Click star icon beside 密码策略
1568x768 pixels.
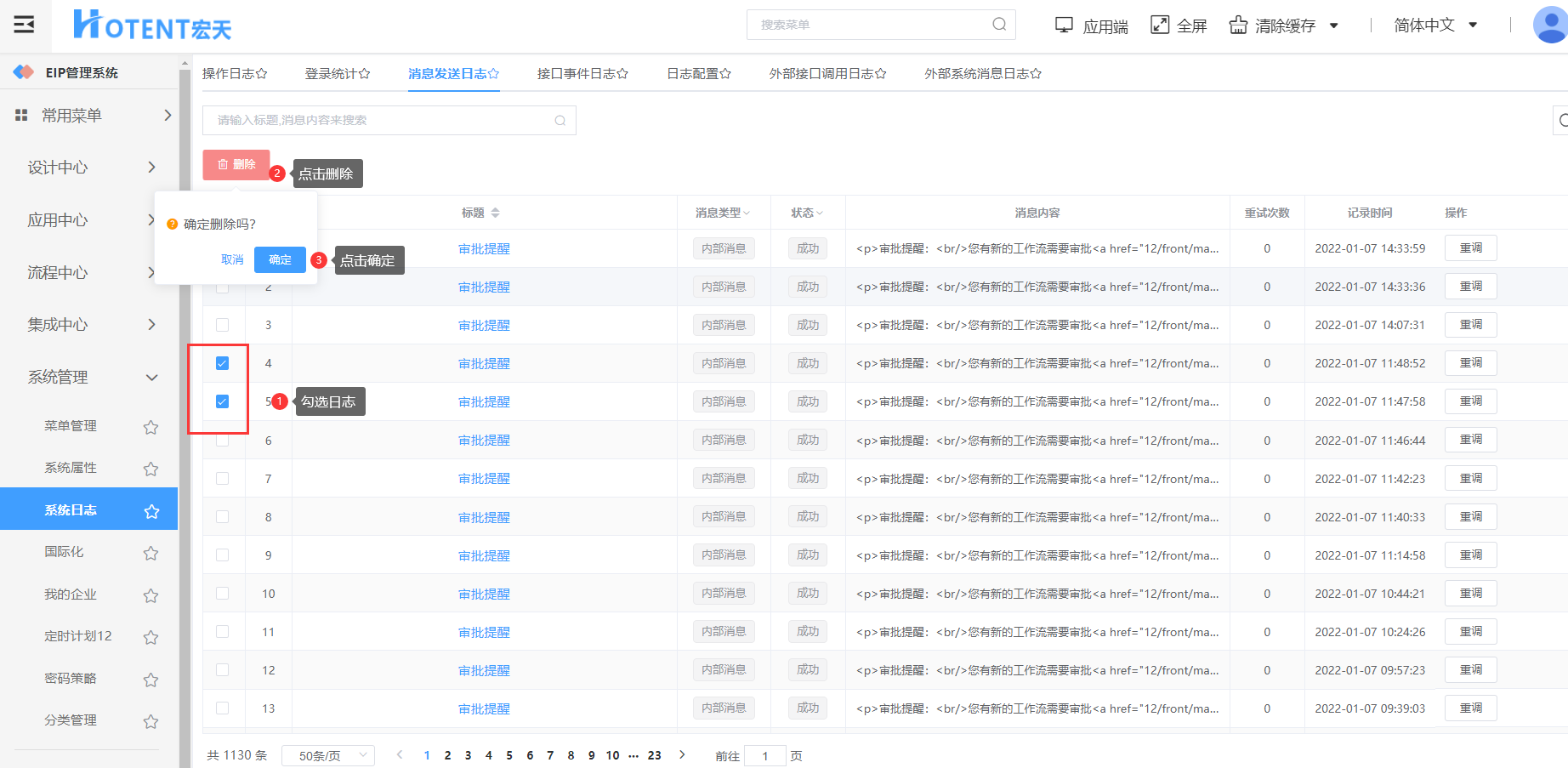pyautogui.click(x=151, y=680)
